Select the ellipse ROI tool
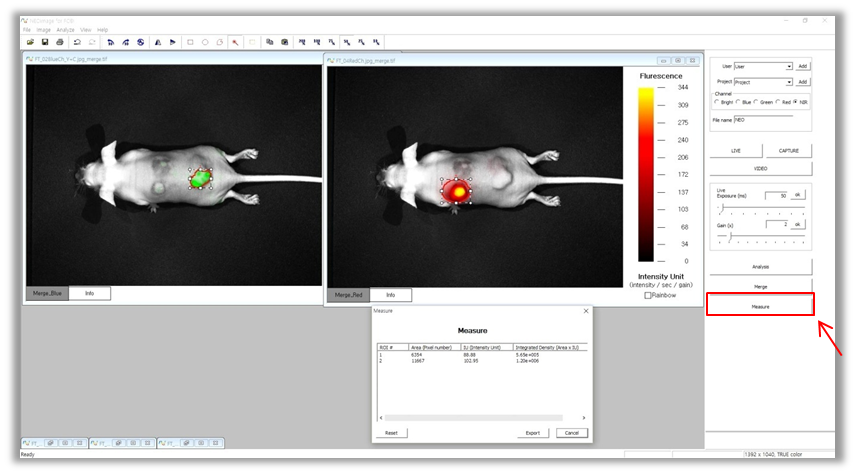This screenshot has height=474, width=855. click(x=205, y=42)
